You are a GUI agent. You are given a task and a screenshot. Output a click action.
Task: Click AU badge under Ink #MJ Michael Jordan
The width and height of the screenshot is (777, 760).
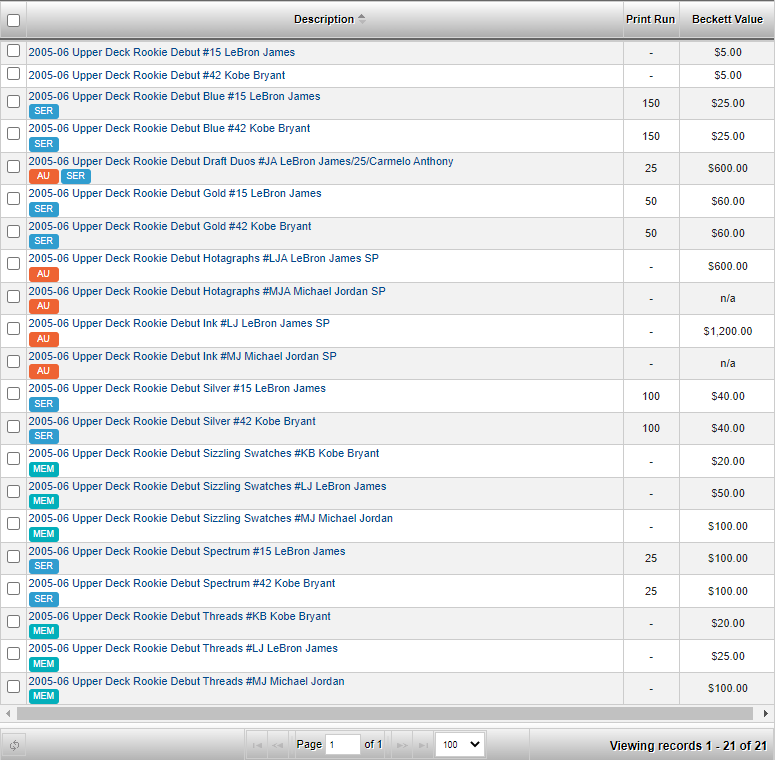tap(44, 371)
